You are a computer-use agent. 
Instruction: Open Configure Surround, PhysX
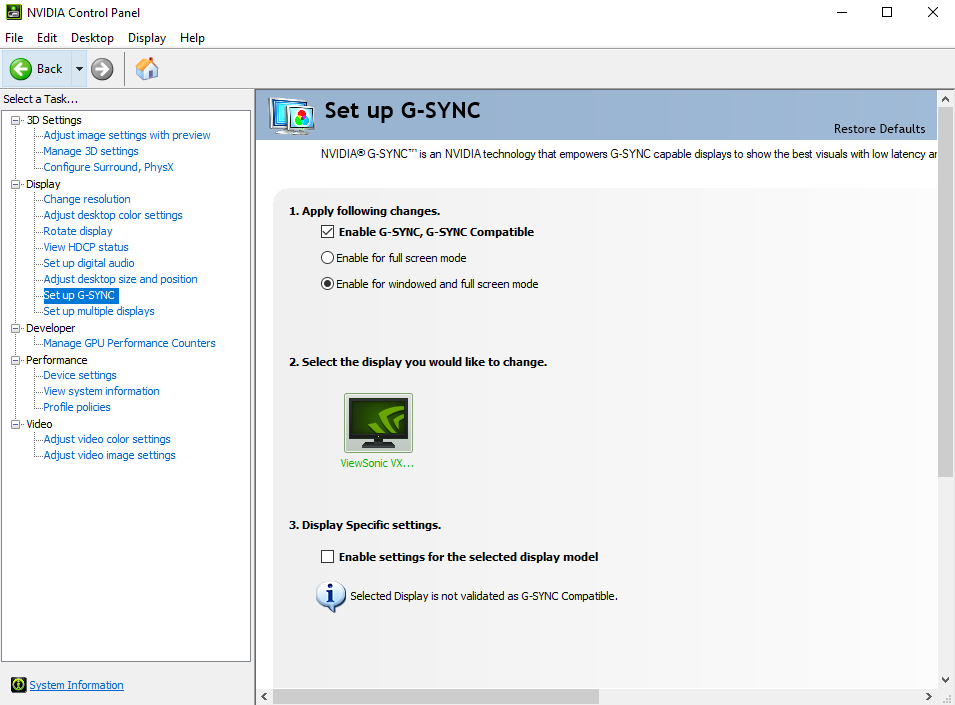(x=108, y=167)
